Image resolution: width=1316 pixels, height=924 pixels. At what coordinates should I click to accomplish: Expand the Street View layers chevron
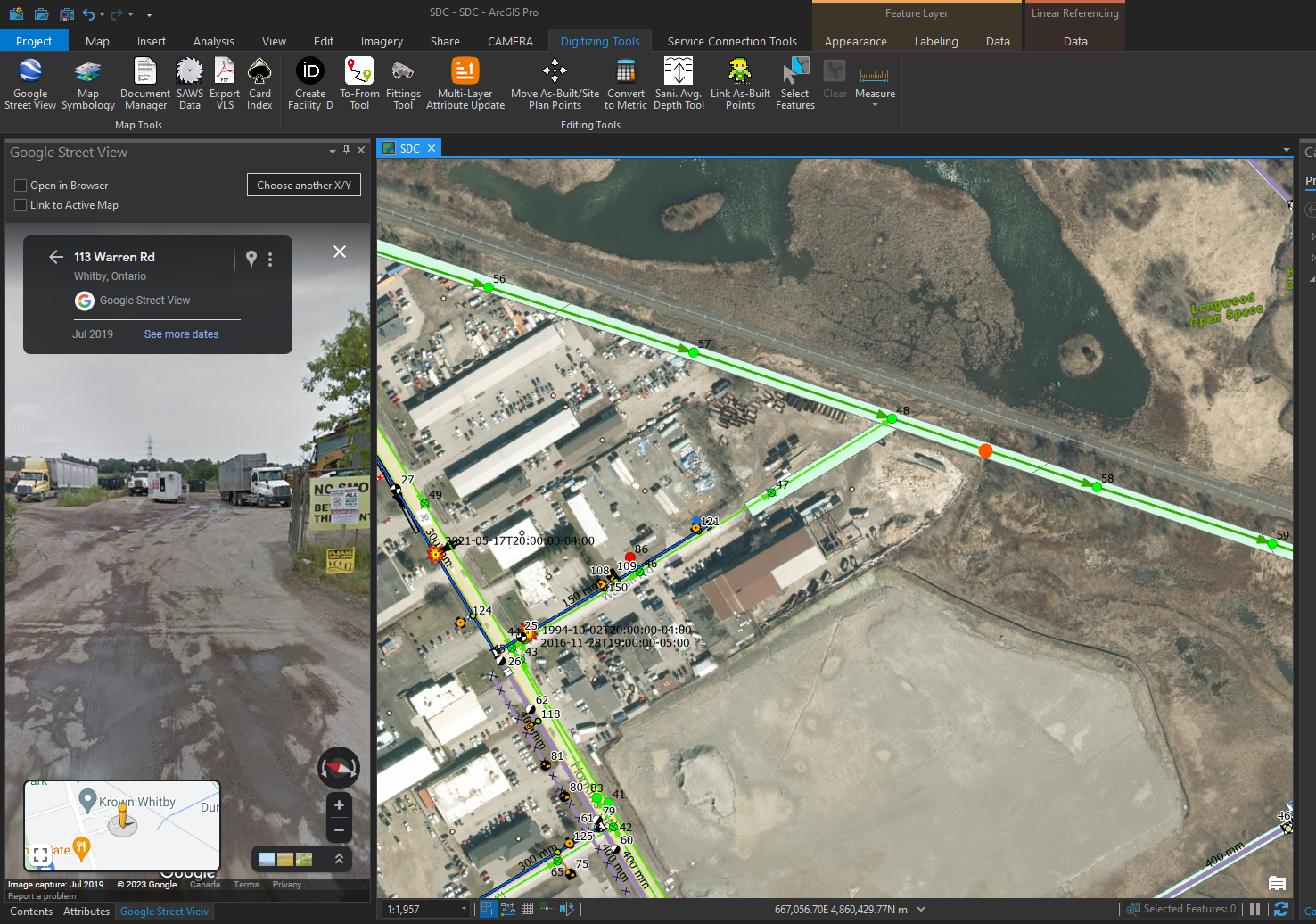339,859
